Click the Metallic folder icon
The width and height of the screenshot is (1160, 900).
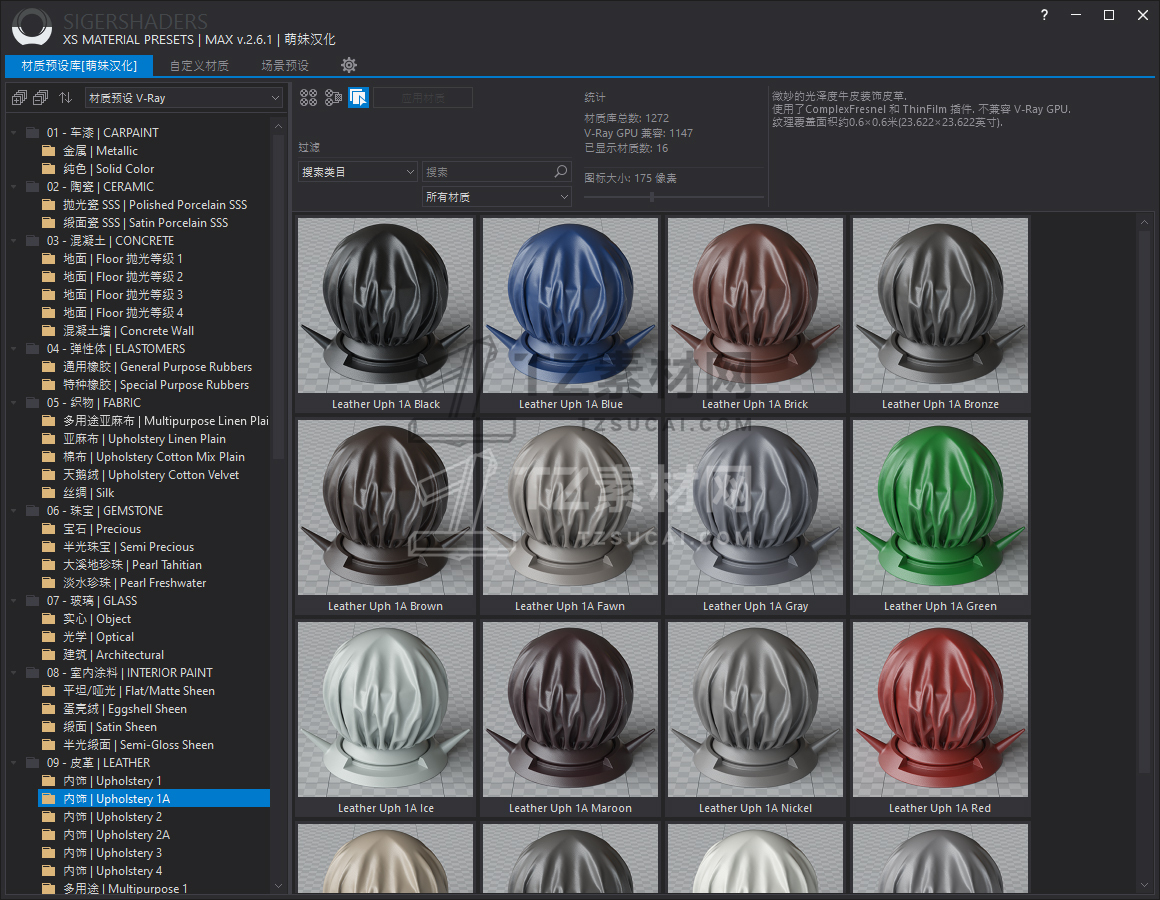[49, 151]
